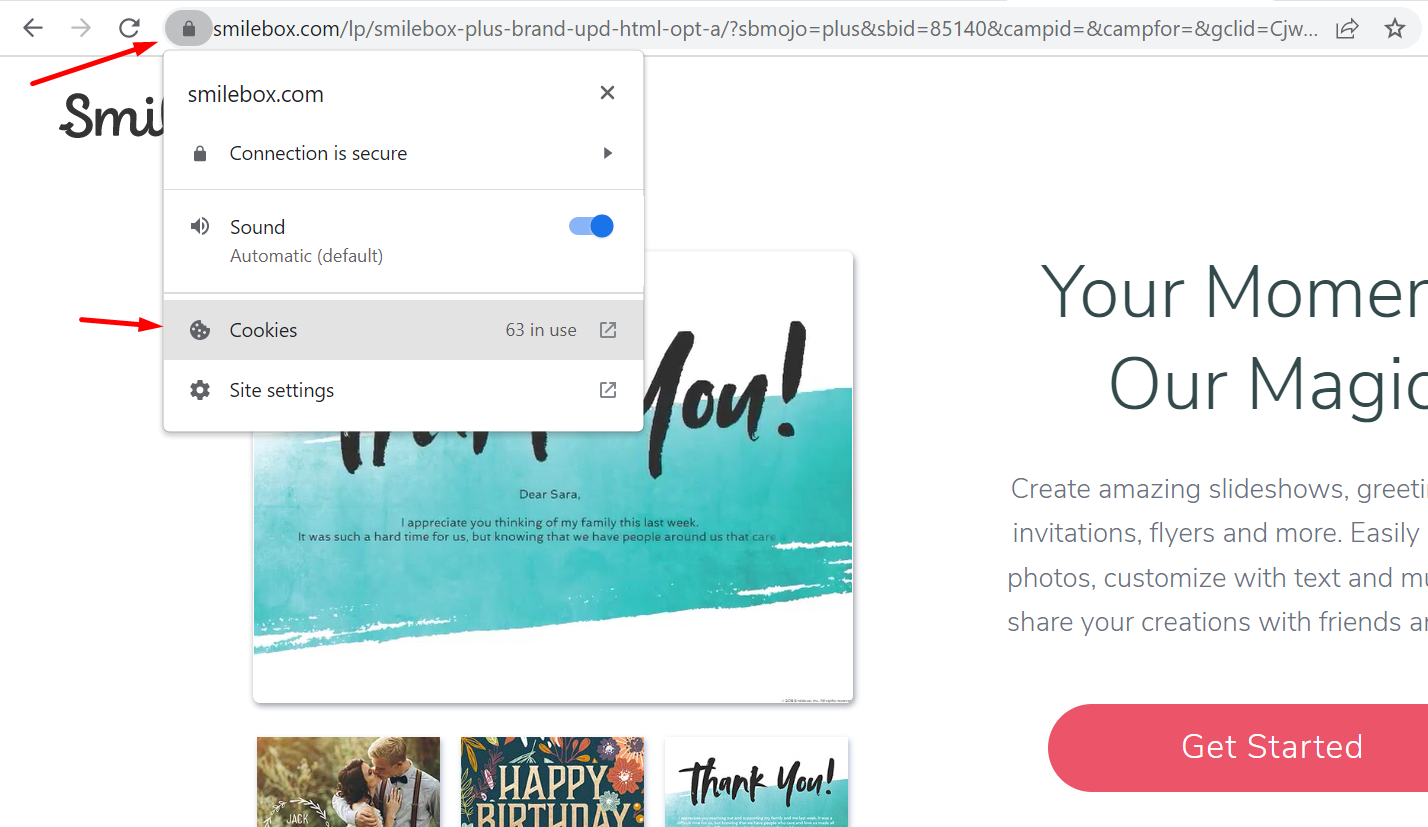Open Site settings external link icon
Viewport: 1428px width, 827px height.
click(607, 390)
